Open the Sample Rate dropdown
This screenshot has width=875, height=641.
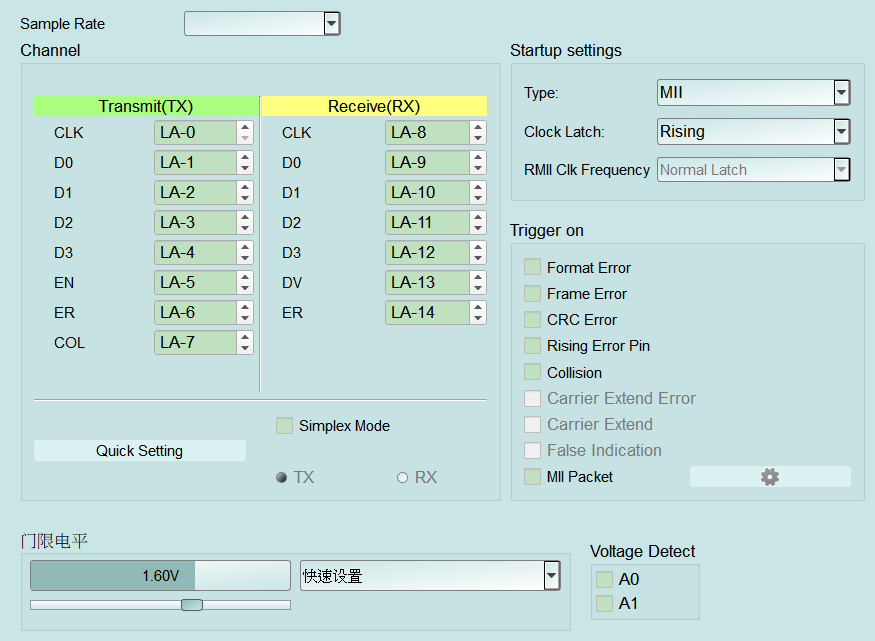pos(262,23)
